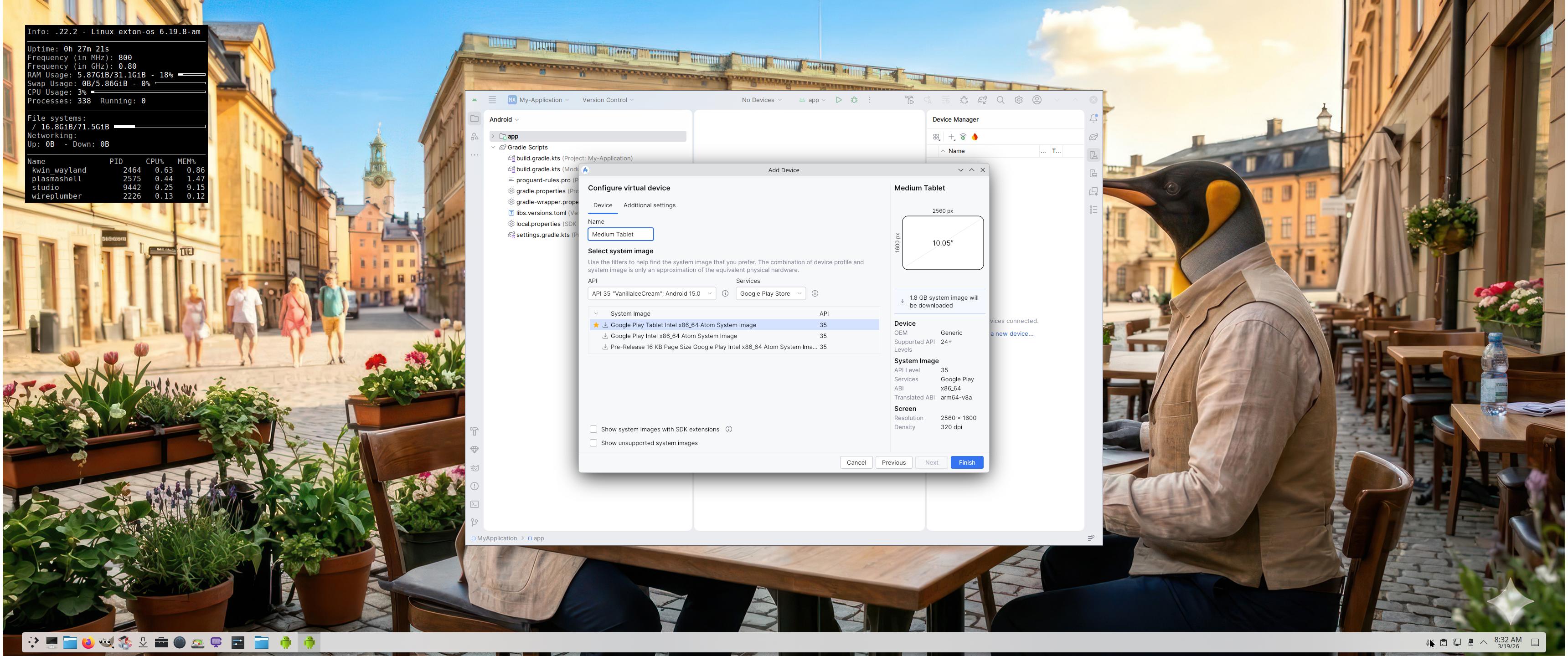Click the Firebase flame icon in Device Manager
1568x656 pixels.
click(975, 137)
